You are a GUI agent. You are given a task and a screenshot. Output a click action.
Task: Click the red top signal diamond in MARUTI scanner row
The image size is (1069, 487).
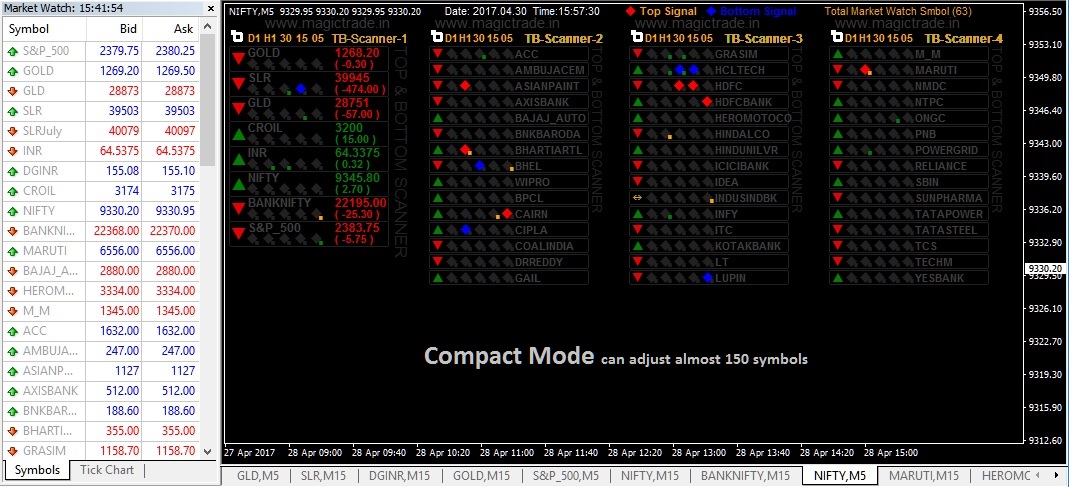pyautogui.click(x=865, y=70)
